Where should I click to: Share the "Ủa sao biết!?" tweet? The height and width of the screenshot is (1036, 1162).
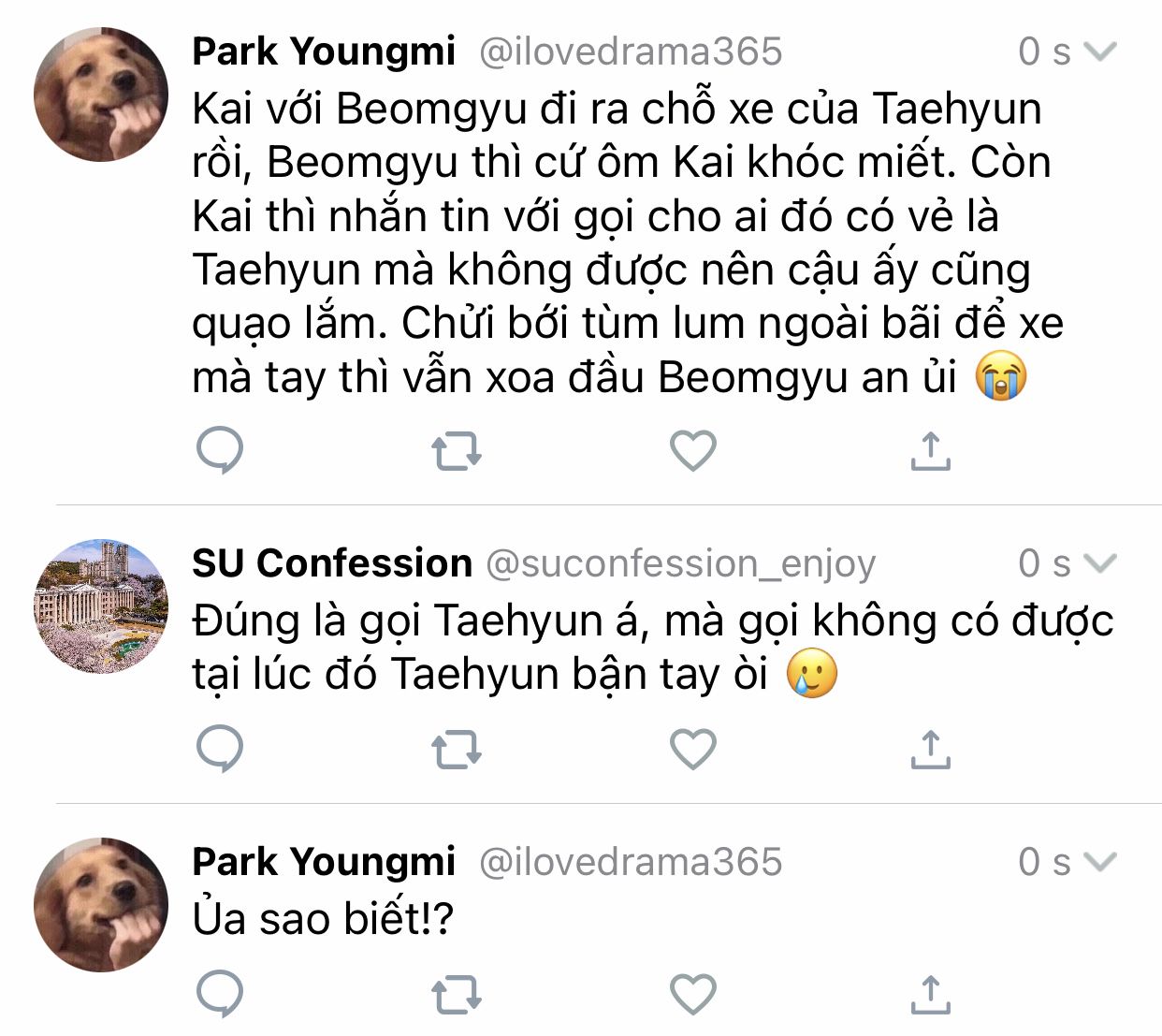[x=930, y=994]
